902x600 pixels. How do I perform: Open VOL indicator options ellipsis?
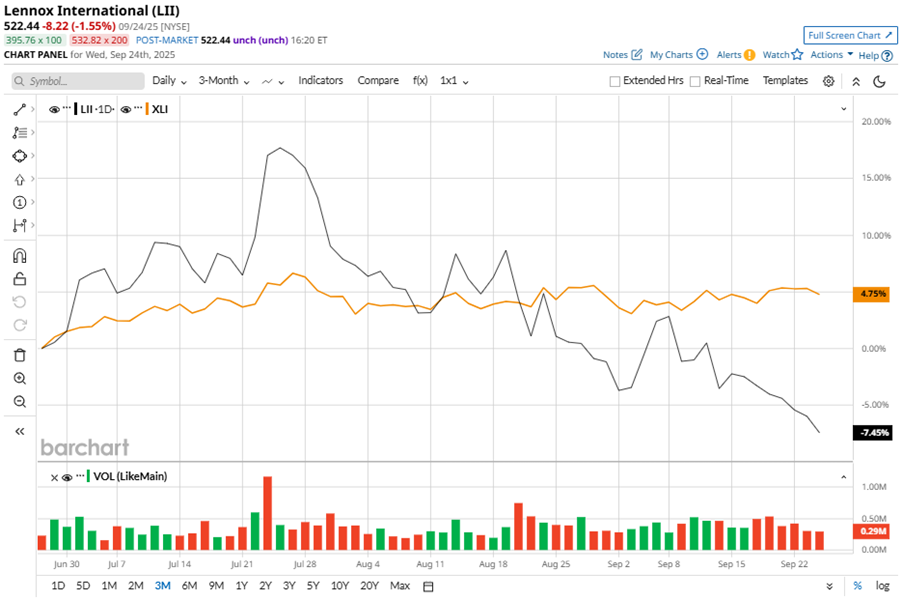(80, 476)
